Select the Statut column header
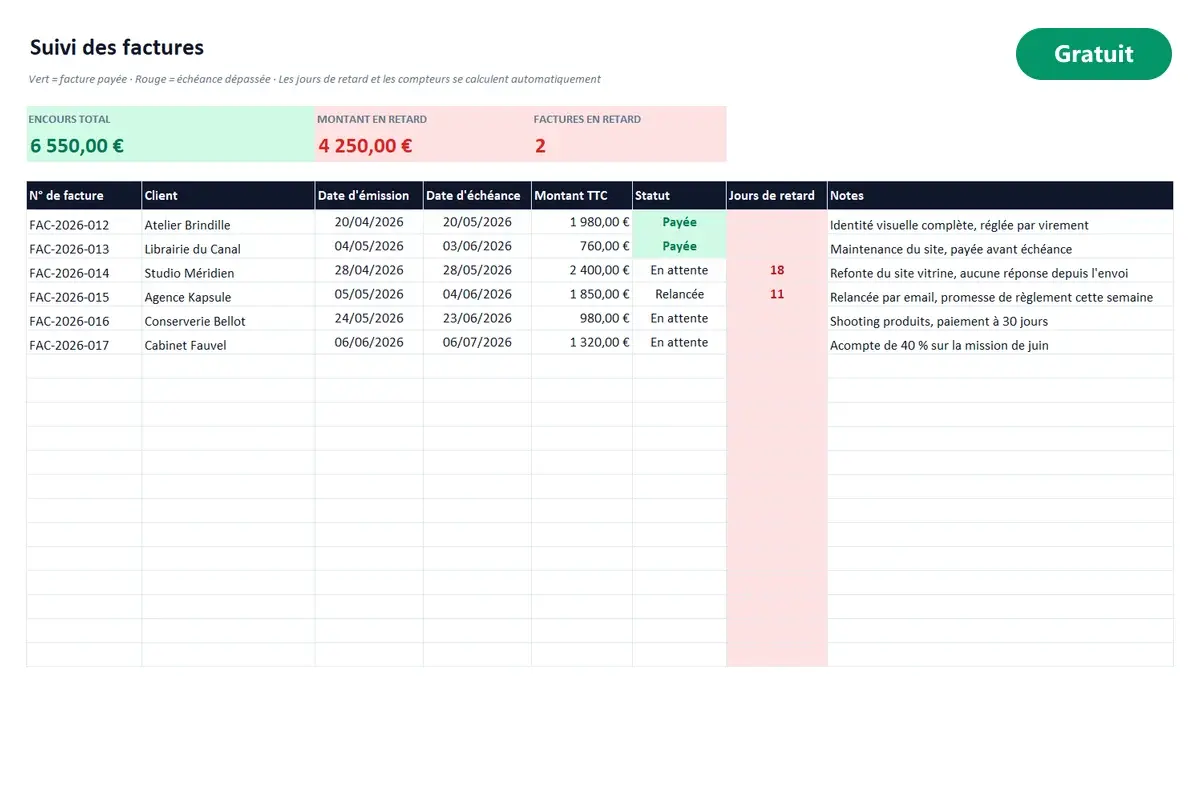Viewport: 1200px width, 800px height. pos(679,196)
